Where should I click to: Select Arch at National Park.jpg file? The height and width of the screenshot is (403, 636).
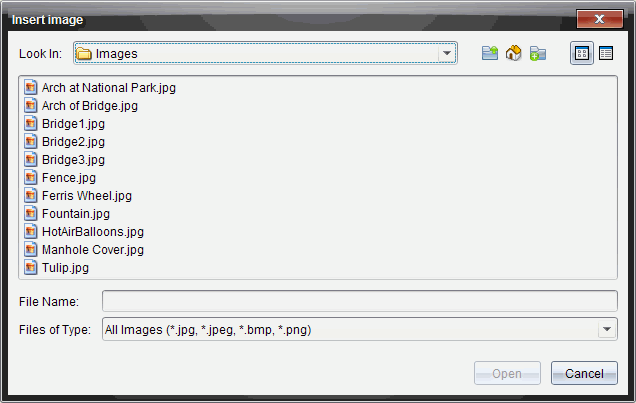(108, 88)
